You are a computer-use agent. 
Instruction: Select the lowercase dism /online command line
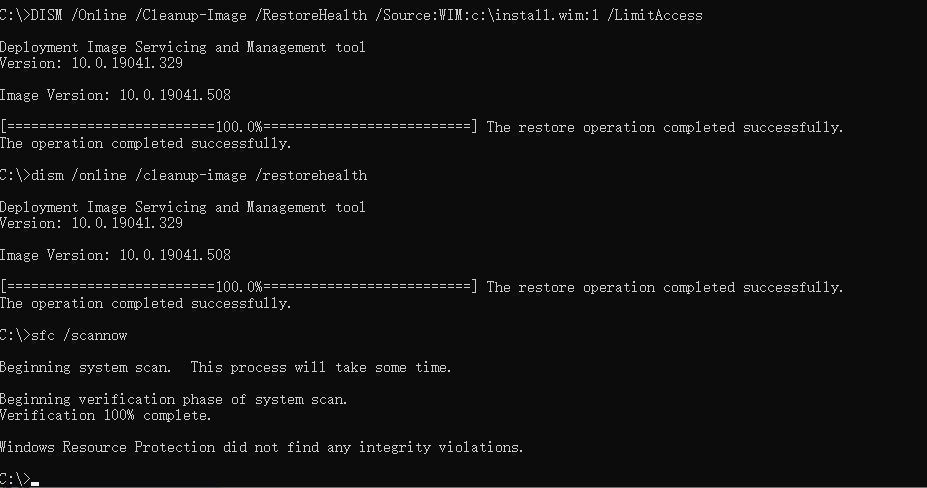pyautogui.click(x=183, y=176)
